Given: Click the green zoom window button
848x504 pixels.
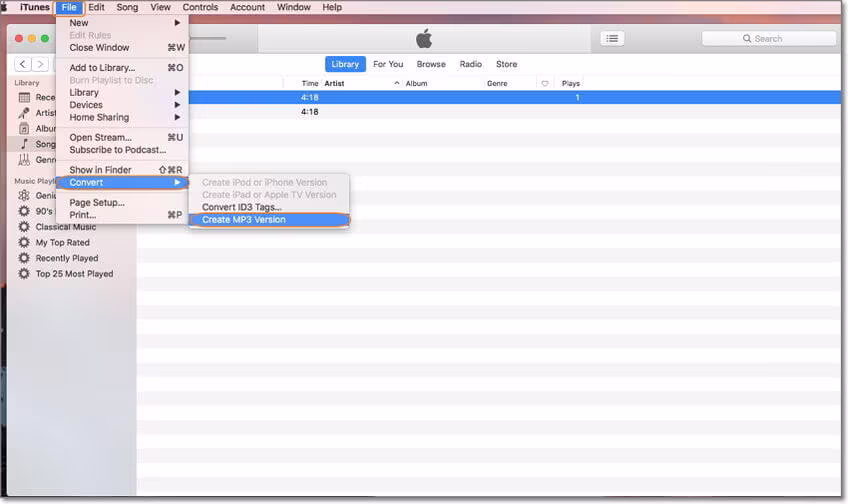Looking at the screenshot, I should click(45, 38).
